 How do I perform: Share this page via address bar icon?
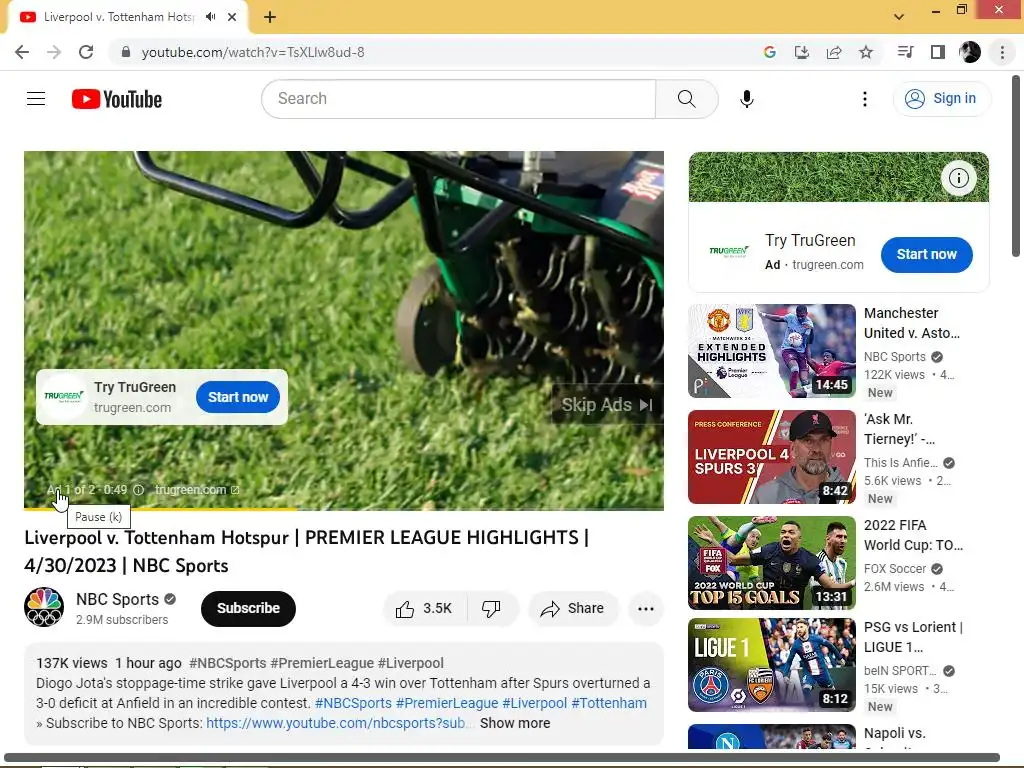pos(834,52)
